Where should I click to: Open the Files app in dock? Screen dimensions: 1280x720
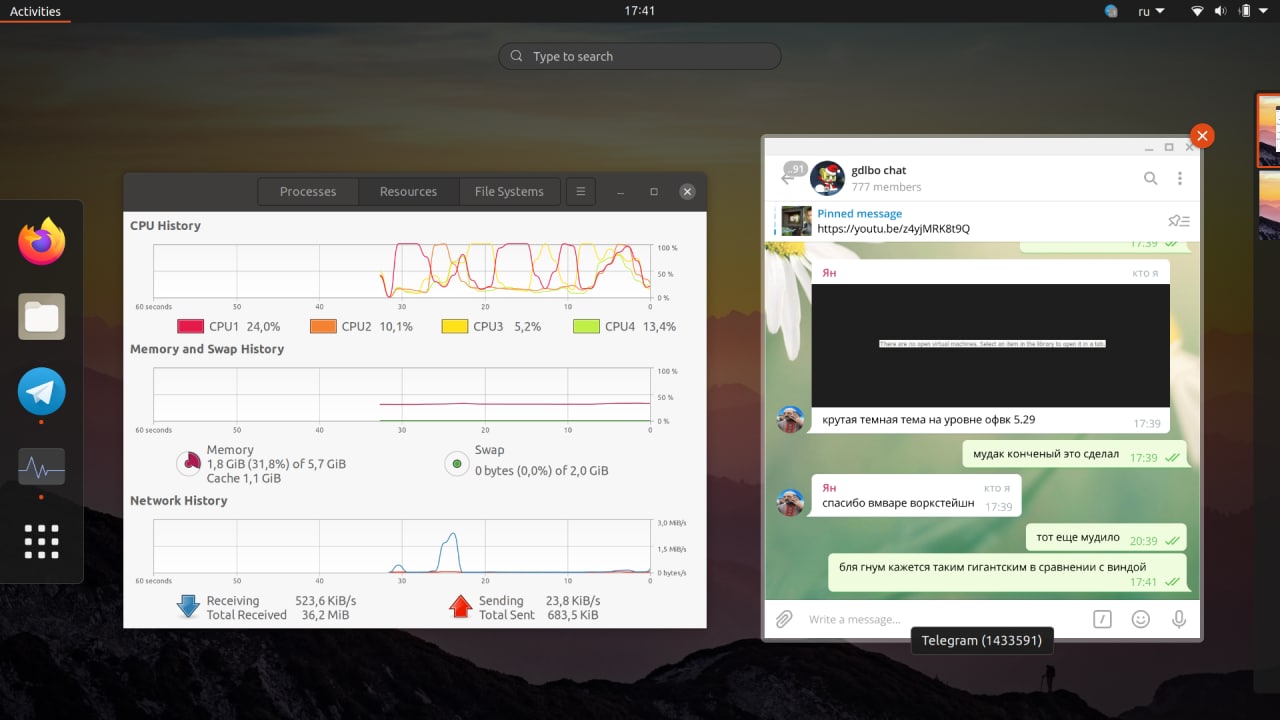click(42, 317)
